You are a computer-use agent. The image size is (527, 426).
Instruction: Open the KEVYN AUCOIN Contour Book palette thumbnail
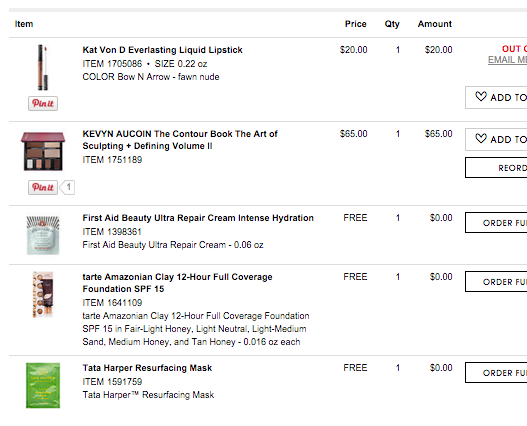tap(43, 151)
